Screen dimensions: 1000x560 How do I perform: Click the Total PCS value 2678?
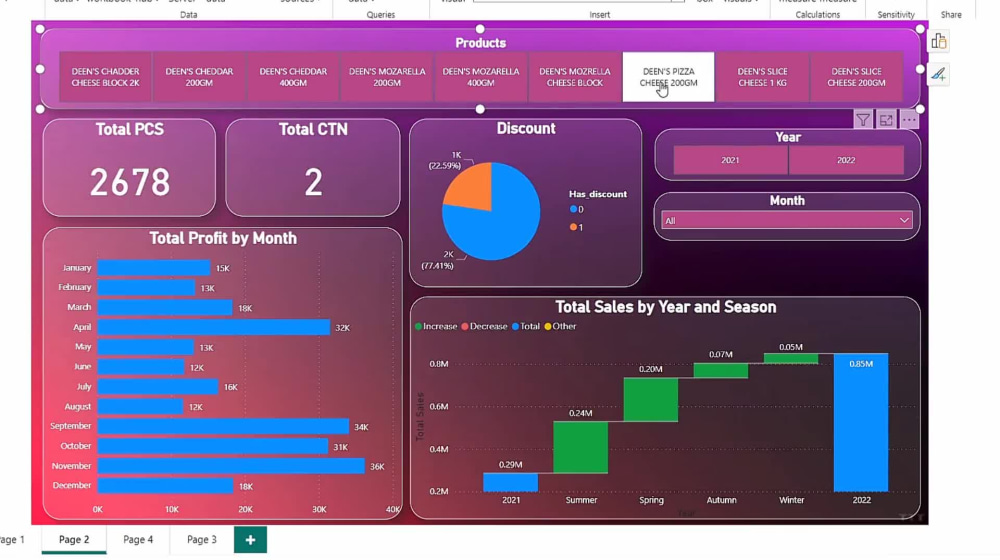point(130,182)
